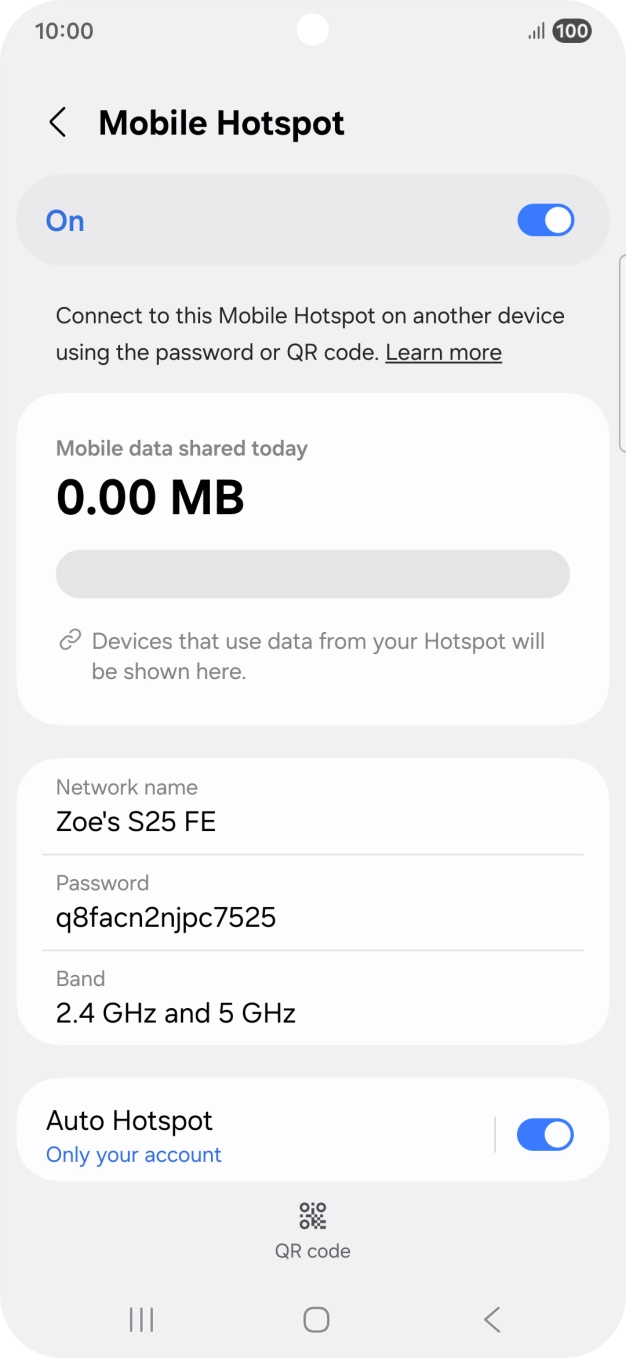626x1358 pixels.
Task: Tap the Home button in navigation bar
Action: click(x=313, y=1319)
